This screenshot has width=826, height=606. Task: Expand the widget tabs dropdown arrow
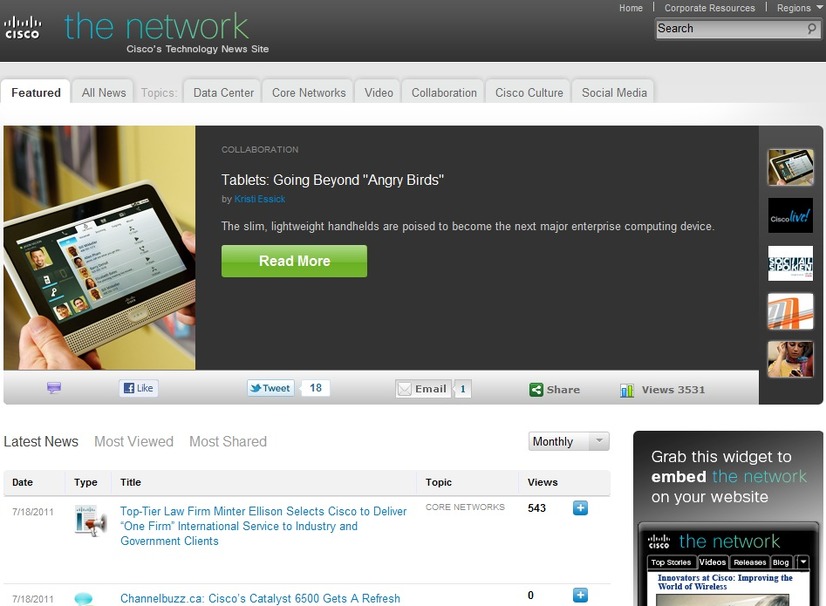[803, 562]
